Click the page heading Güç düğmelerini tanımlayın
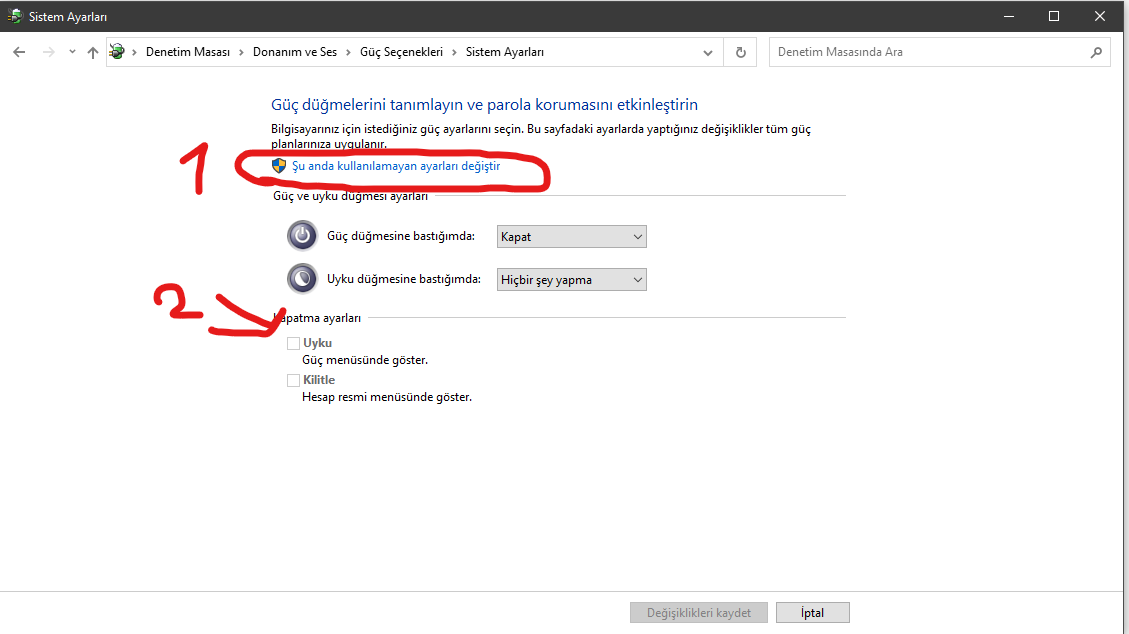This screenshot has width=1129, height=634. pyautogui.click(x=485, y=104)
